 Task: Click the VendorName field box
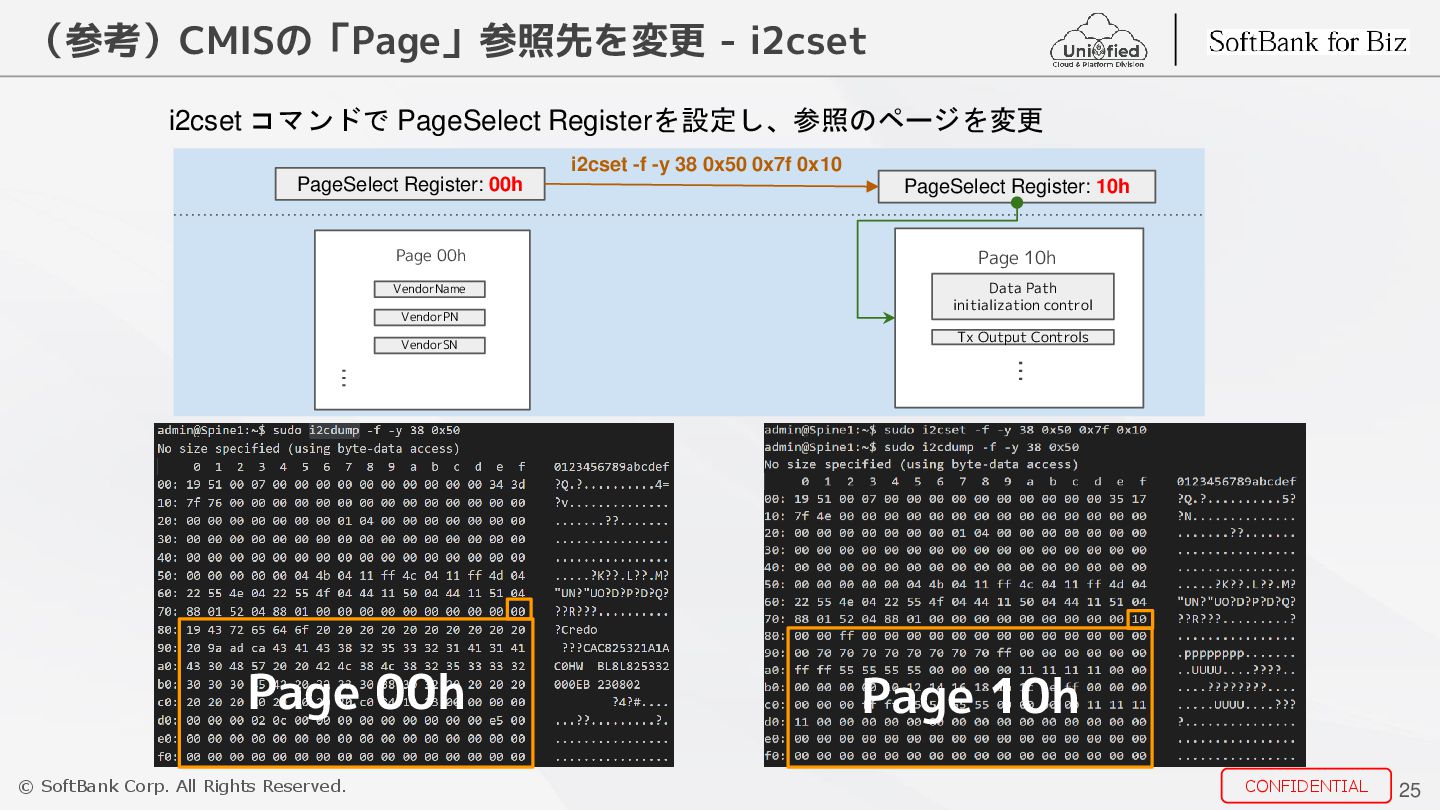(x=429, y=289)
